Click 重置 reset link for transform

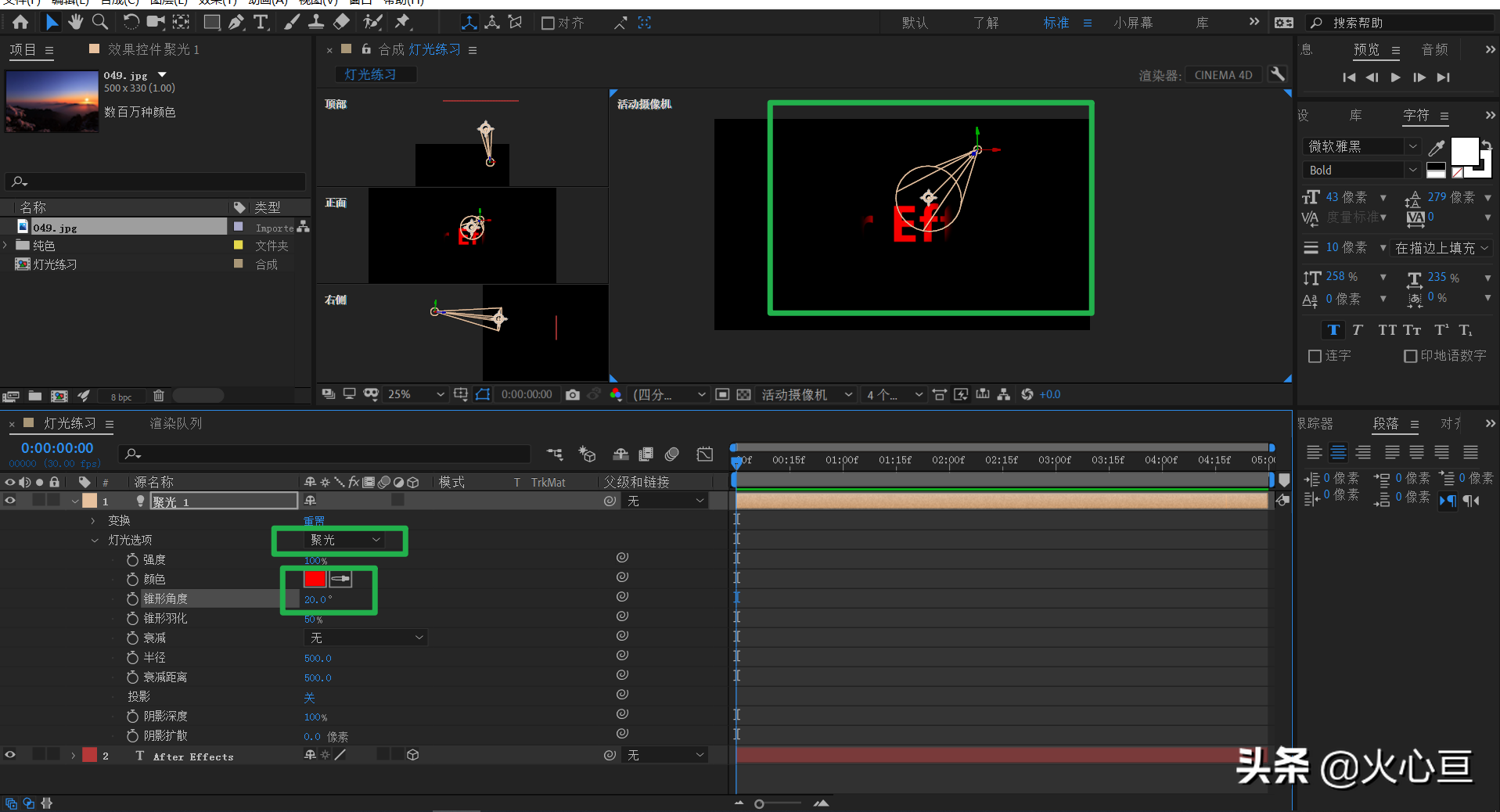[315, 521]
